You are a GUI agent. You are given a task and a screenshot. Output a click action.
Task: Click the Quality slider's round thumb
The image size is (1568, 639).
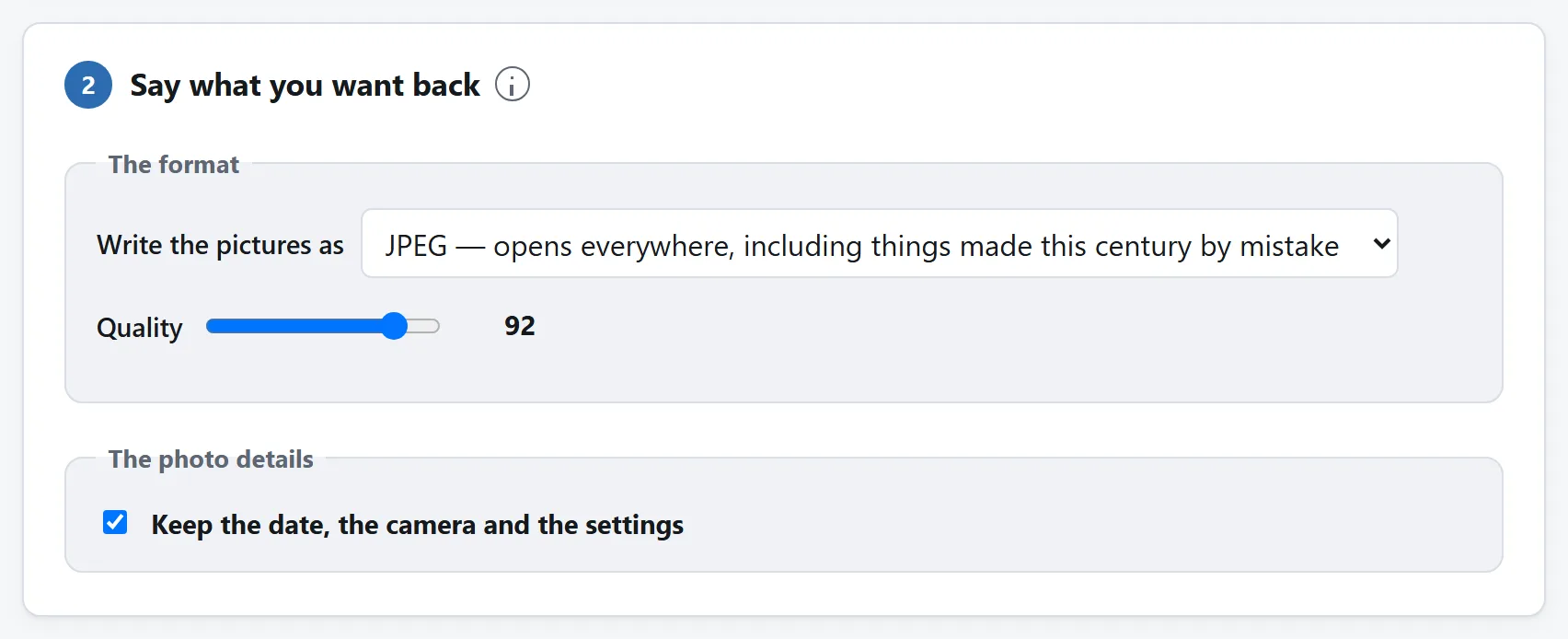[x=394, y=326]
